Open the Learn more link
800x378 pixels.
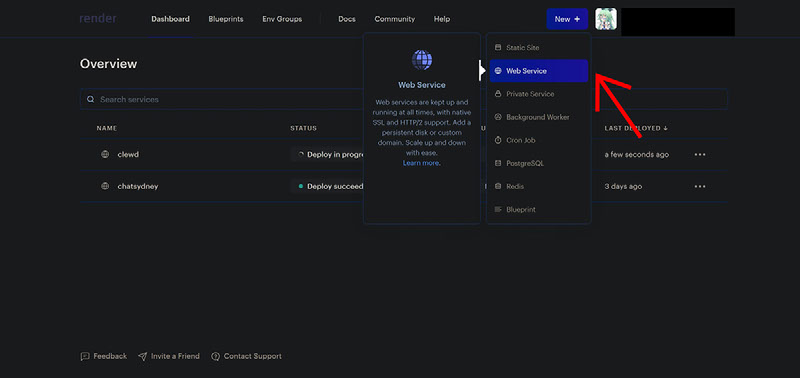421,163
